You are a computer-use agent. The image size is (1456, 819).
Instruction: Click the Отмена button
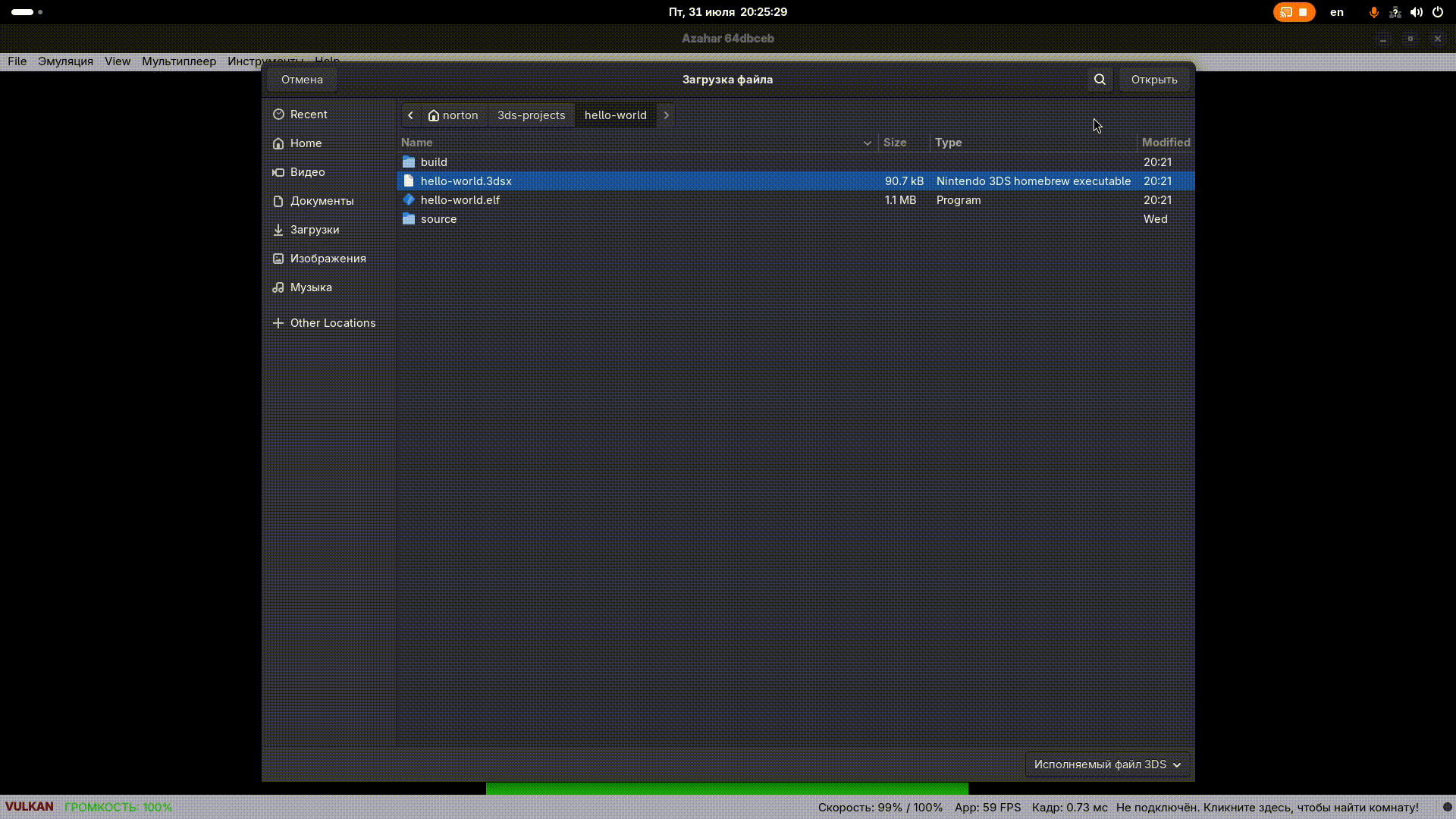coord(302,80)
